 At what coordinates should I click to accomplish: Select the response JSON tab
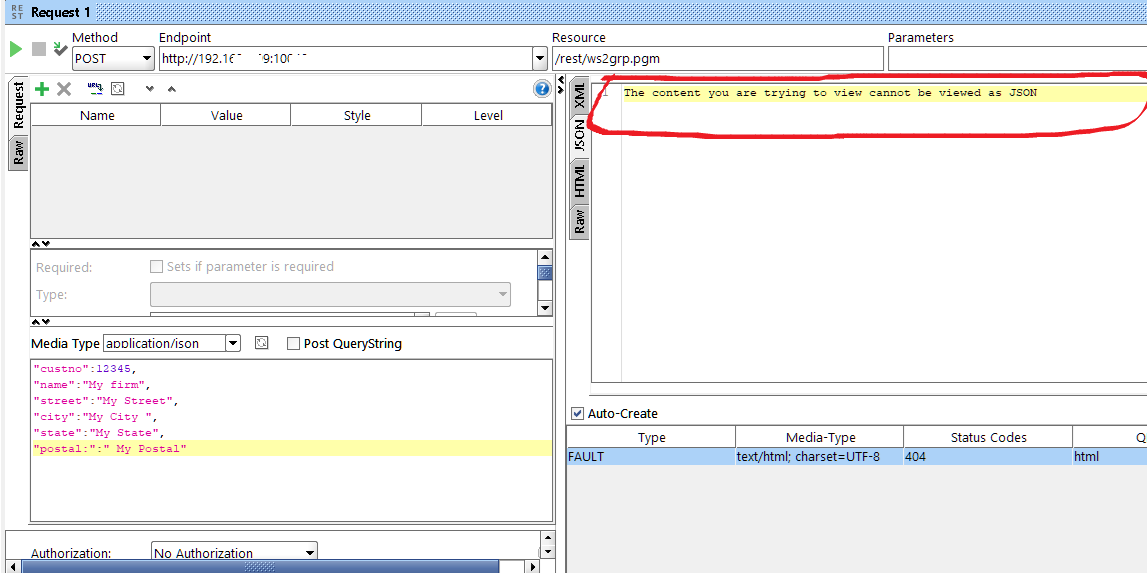click(579, 137)
